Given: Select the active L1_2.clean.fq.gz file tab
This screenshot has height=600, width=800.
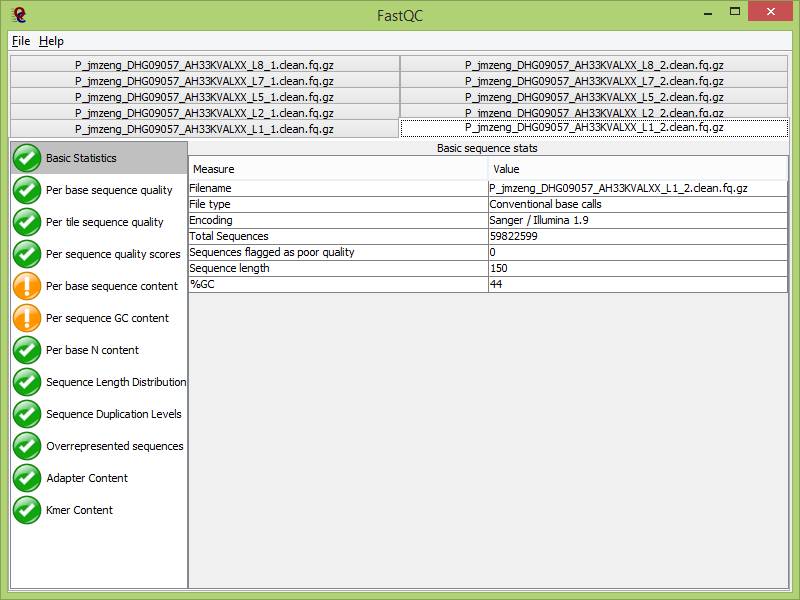Looking at the screenshot, I should [x=594, y=128].
